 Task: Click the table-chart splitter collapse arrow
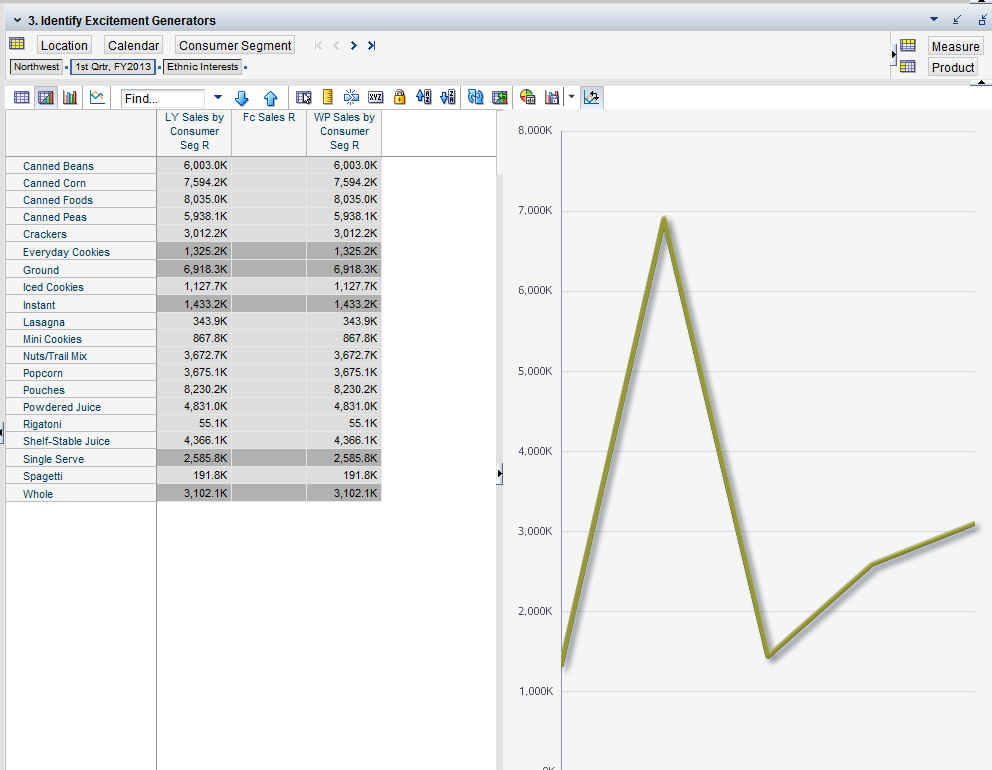click(x=499, y=473)
